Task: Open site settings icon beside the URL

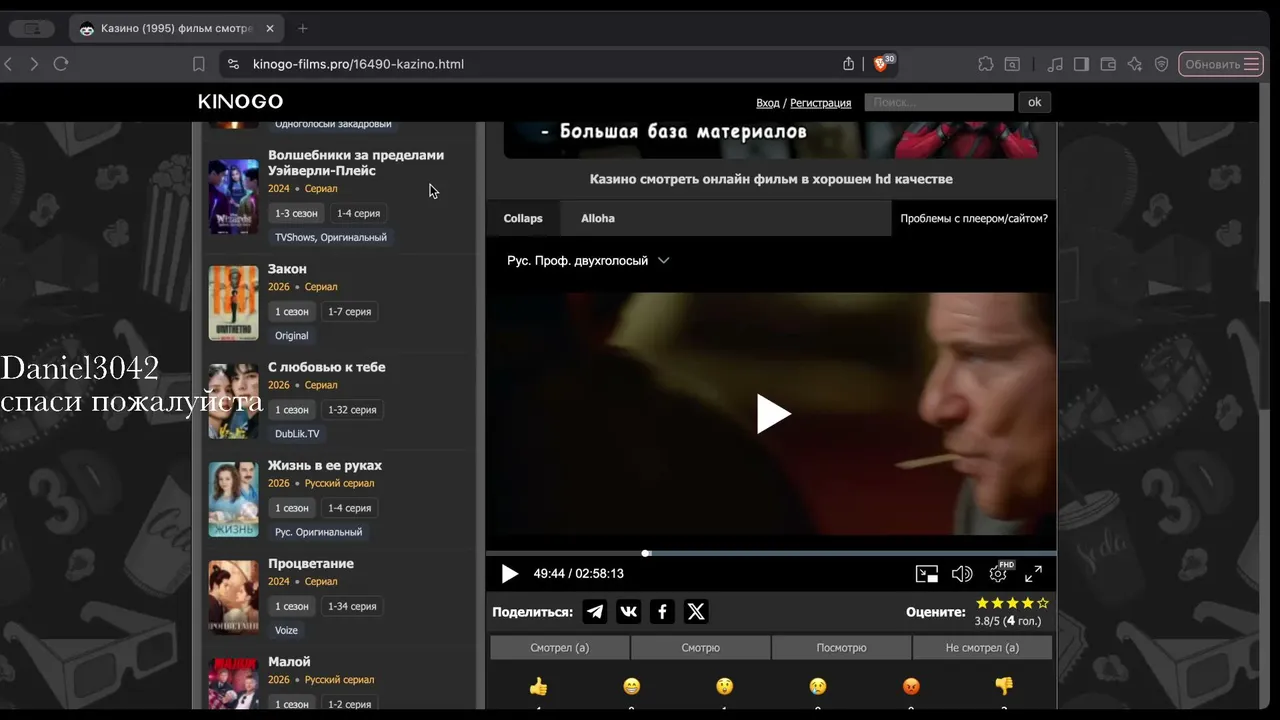Action: tap(234, 64)
